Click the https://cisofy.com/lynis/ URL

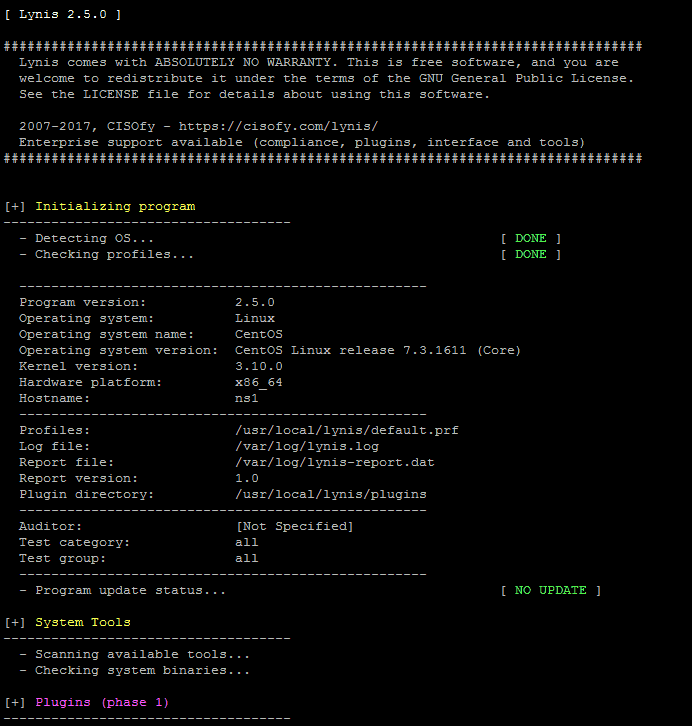click(278, 126)
